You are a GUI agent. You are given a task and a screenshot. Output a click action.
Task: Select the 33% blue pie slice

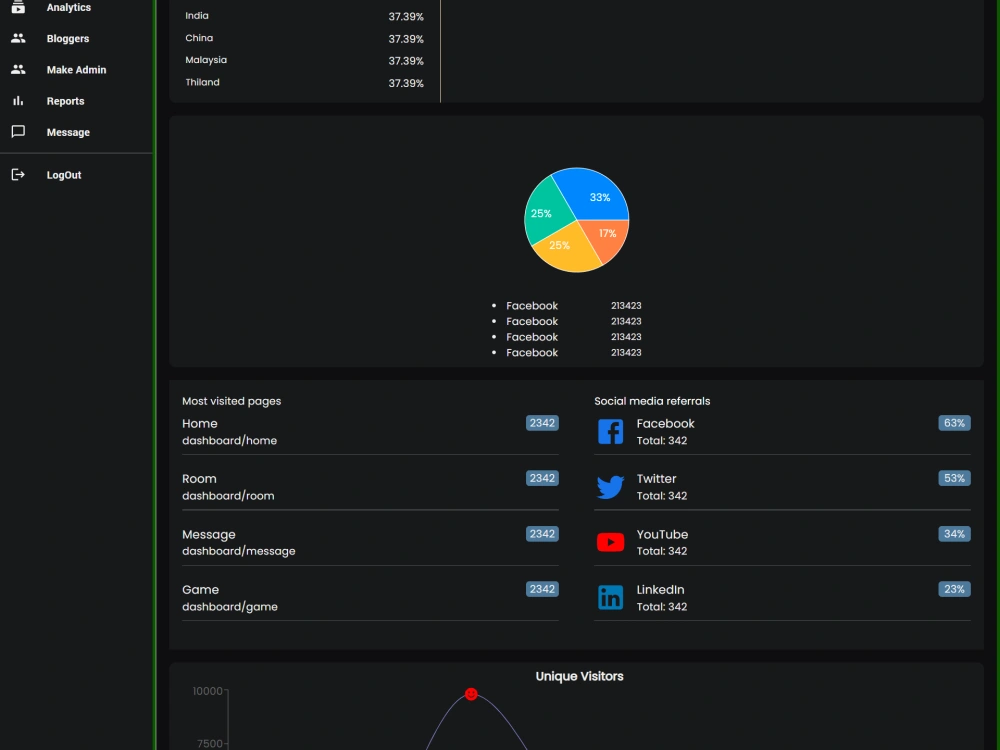click(x=598, y=198)
